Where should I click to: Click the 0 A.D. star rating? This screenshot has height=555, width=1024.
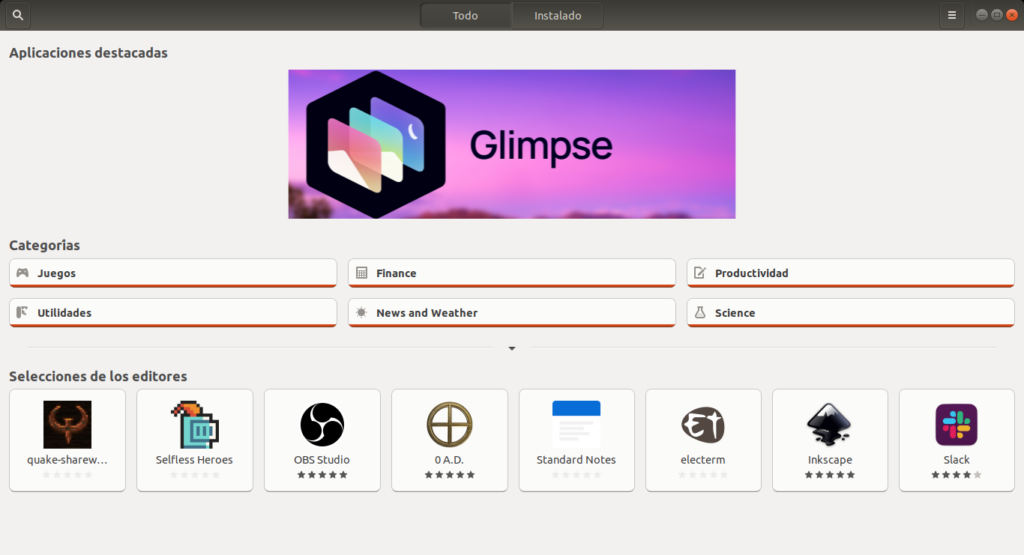point(449,475)
